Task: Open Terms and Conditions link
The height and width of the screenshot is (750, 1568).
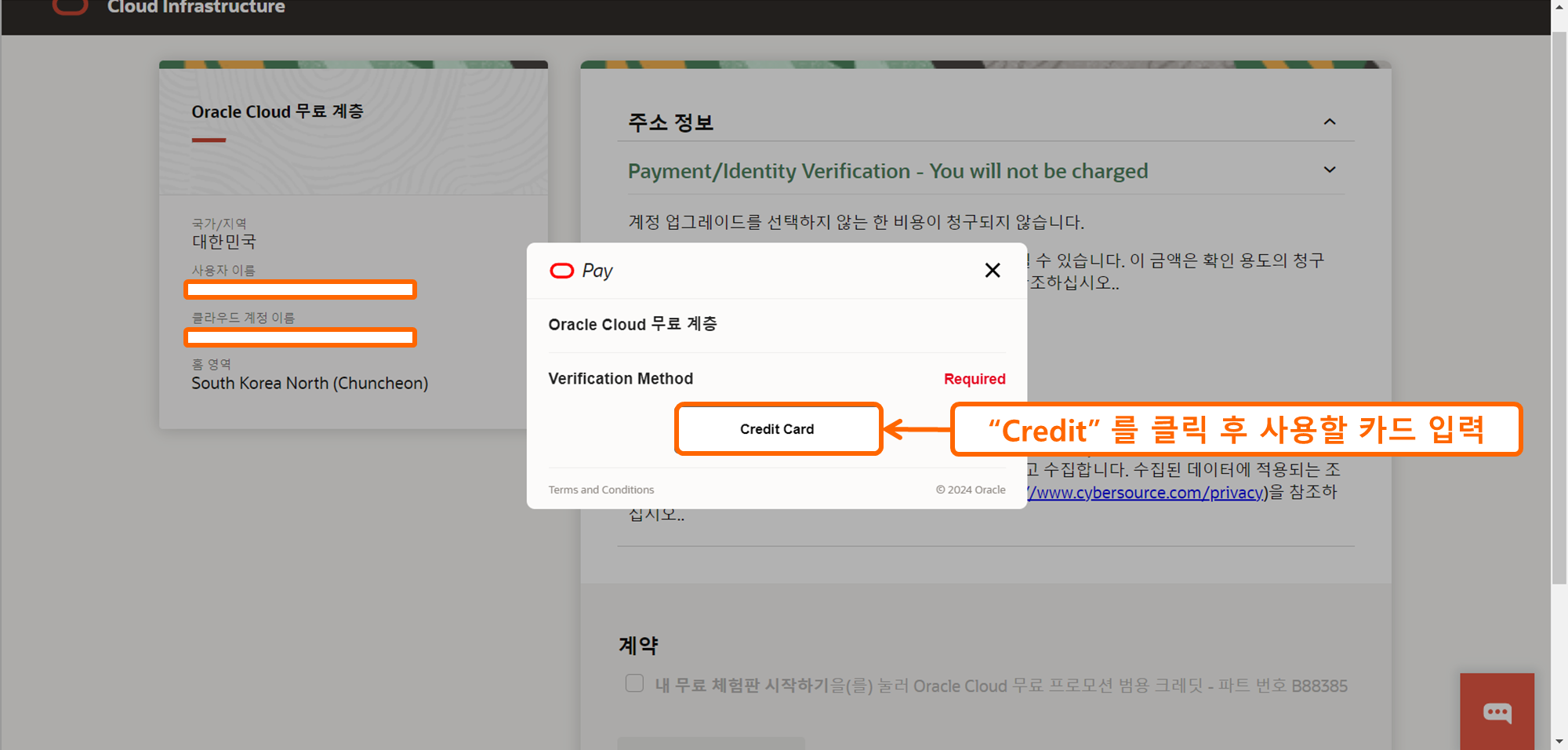Action: coord(601,490)
